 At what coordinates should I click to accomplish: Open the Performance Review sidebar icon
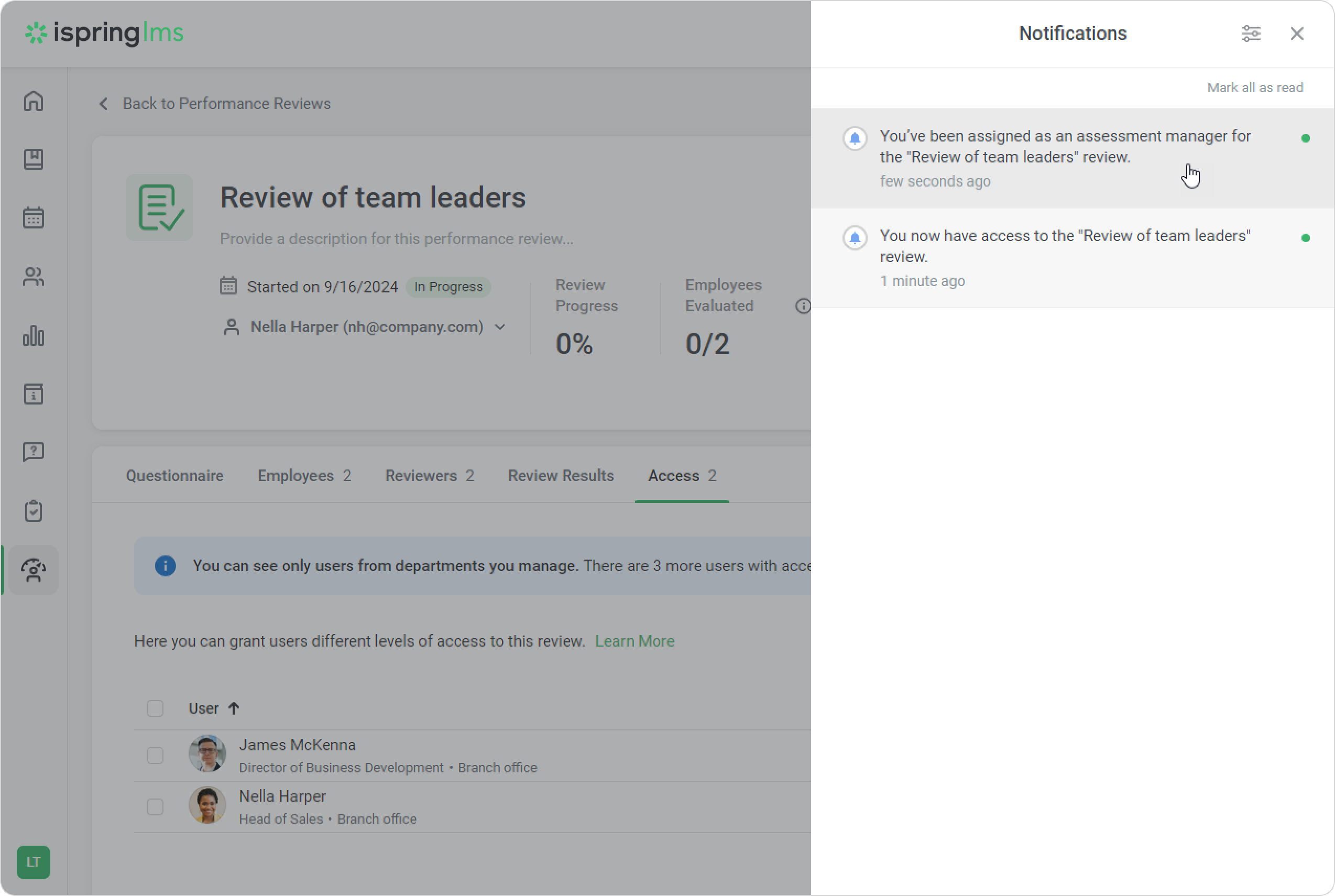34,570
